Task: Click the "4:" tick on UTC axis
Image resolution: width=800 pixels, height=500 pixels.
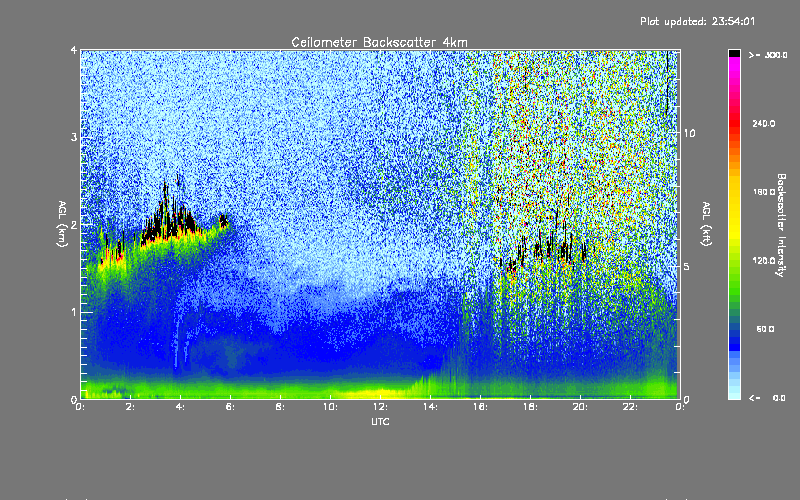Action: click(x=180, y=407)
